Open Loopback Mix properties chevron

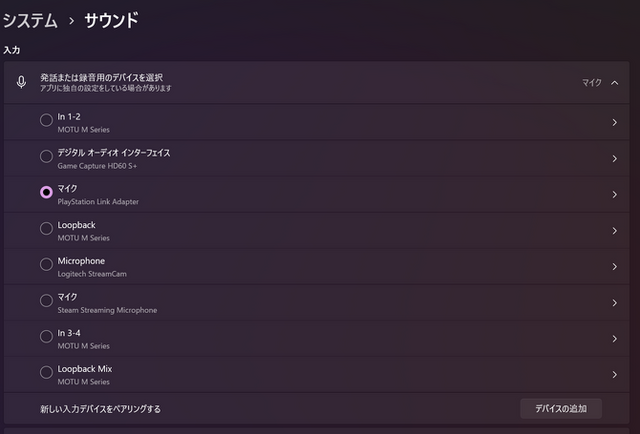pyautogui.click(x=614, y=375)
